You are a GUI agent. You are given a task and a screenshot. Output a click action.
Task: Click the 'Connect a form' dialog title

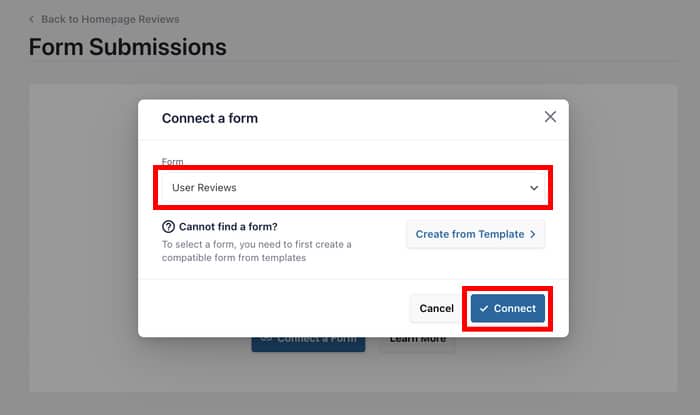click(x=210, y=118)
